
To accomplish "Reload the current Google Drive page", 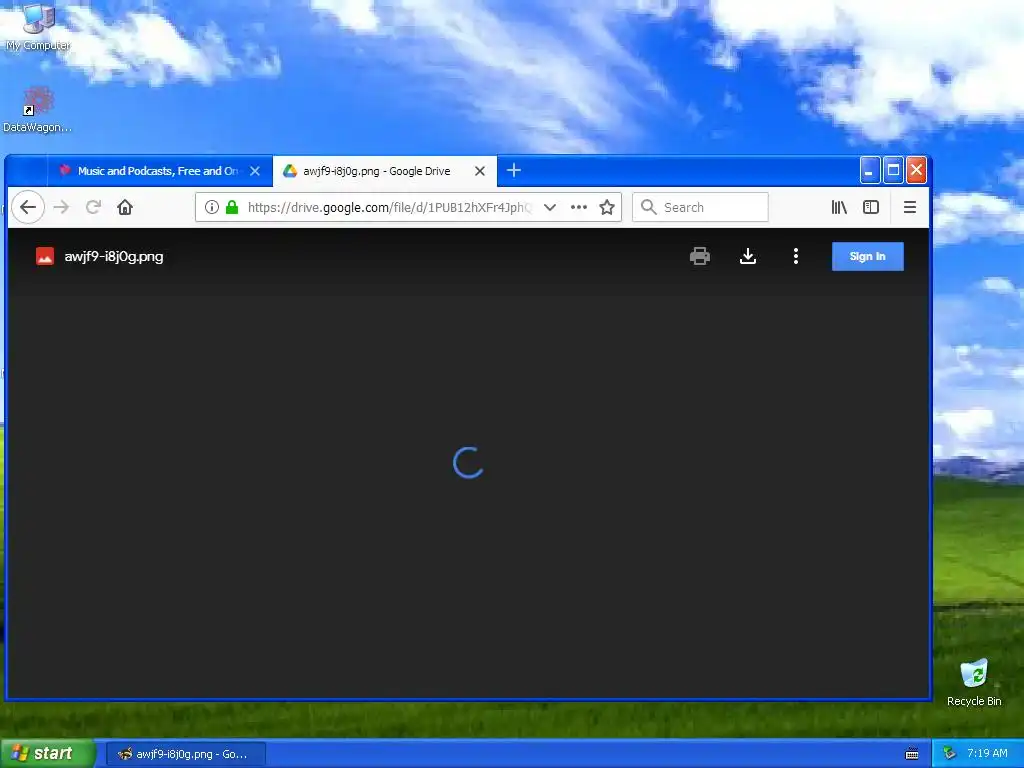I will click(x=93, y=207).
